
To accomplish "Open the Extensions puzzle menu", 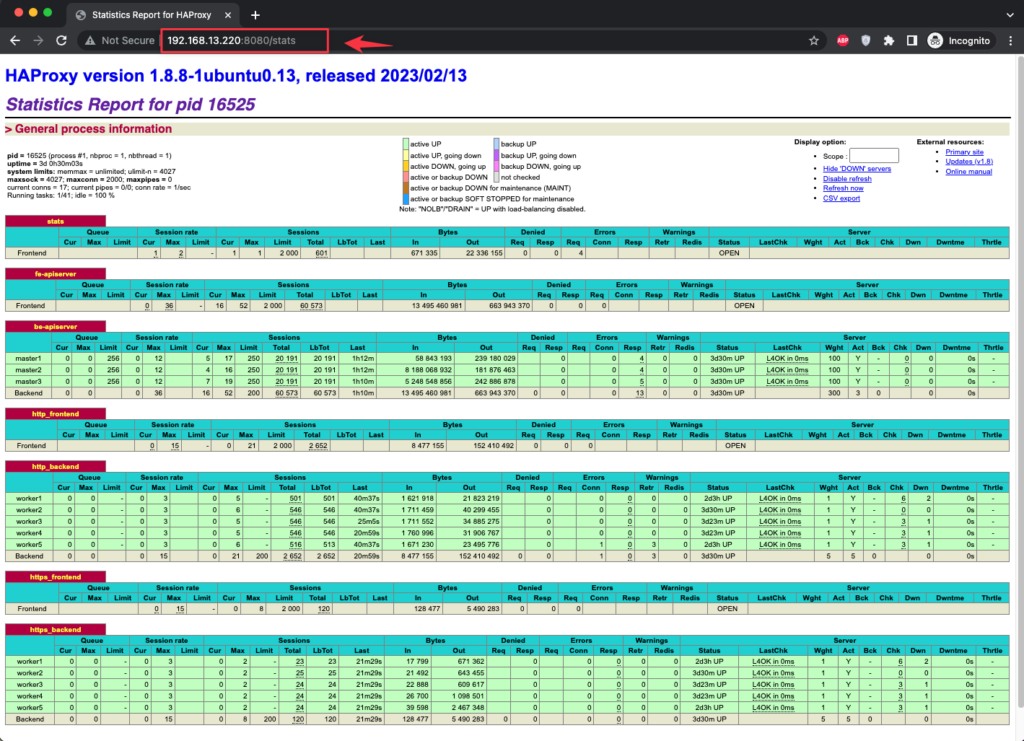I will tap(889, 40).
